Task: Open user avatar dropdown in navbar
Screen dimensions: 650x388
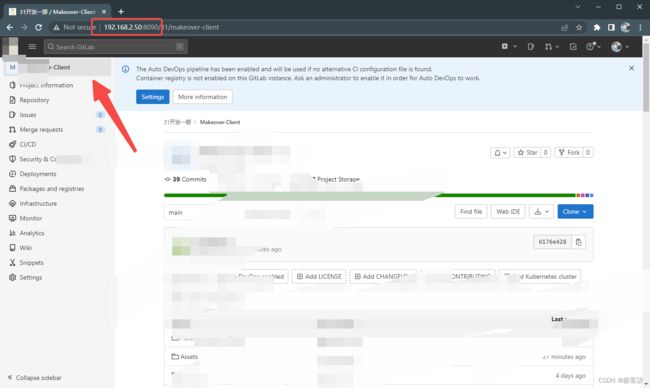Action: tap(620, 46)
